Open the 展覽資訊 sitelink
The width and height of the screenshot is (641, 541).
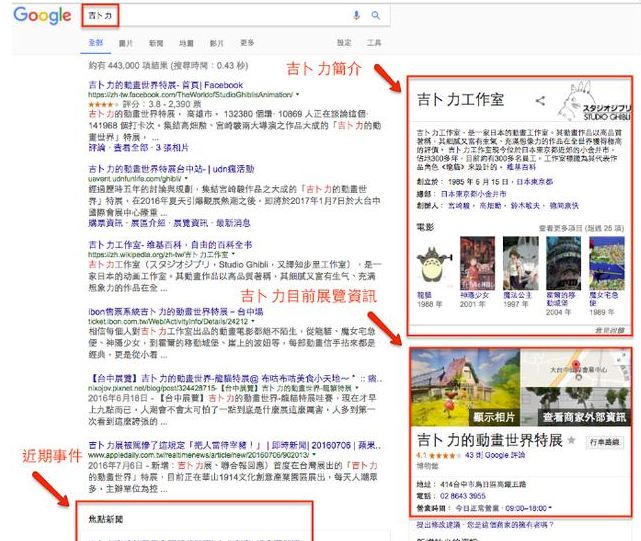[191, 223]
